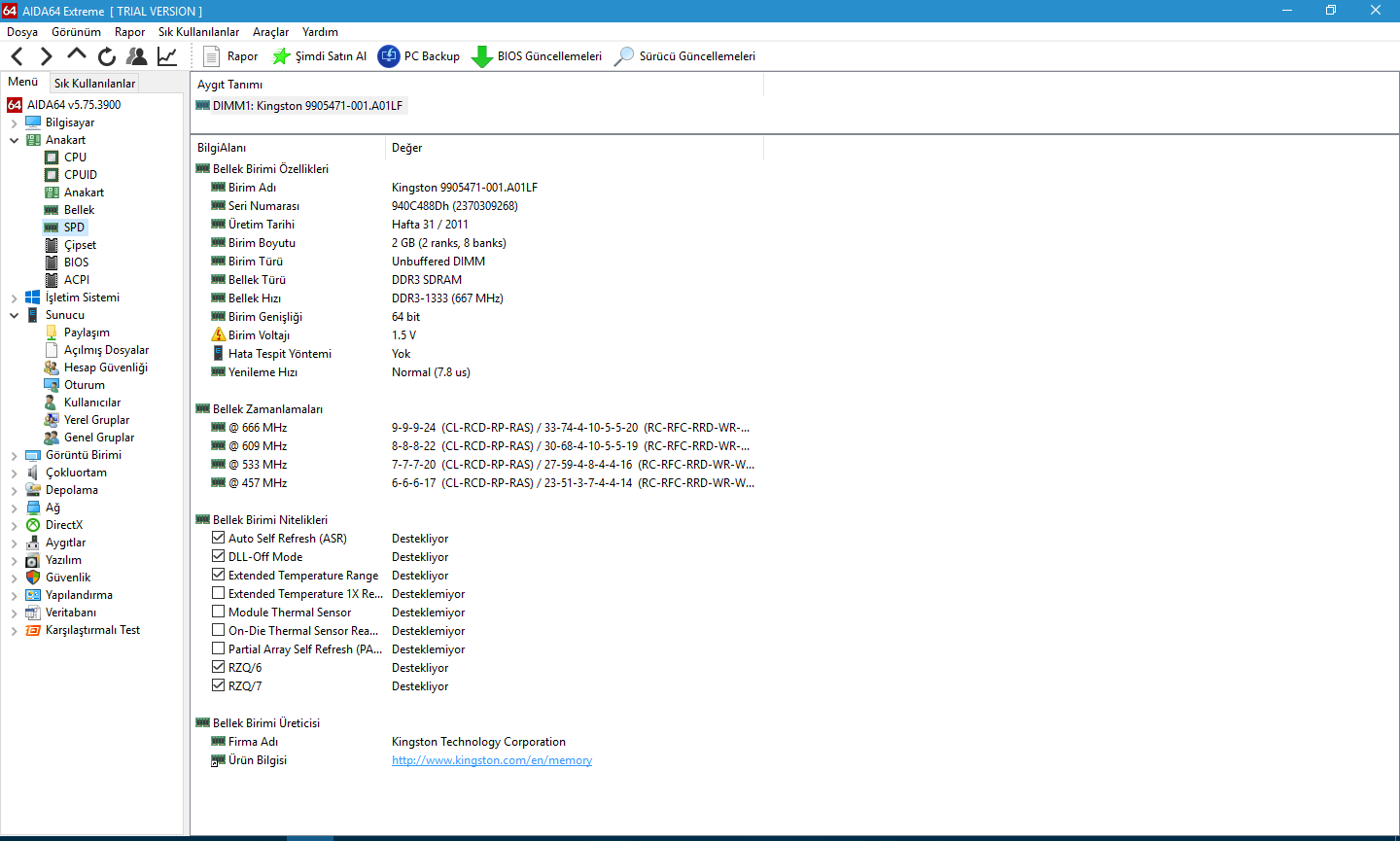Expand the Bilgisayar tree node
The width and height of the screenshot is (1400, 841).
[14, 123]
